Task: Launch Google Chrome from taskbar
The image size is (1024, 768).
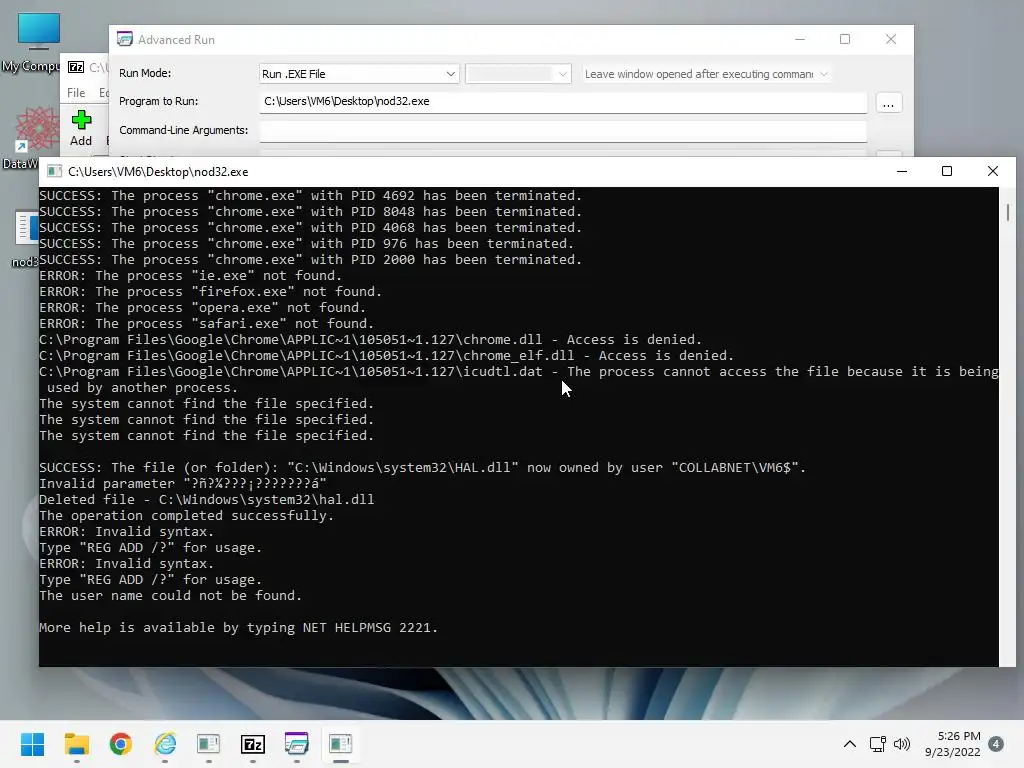Action: coord(121,744)
